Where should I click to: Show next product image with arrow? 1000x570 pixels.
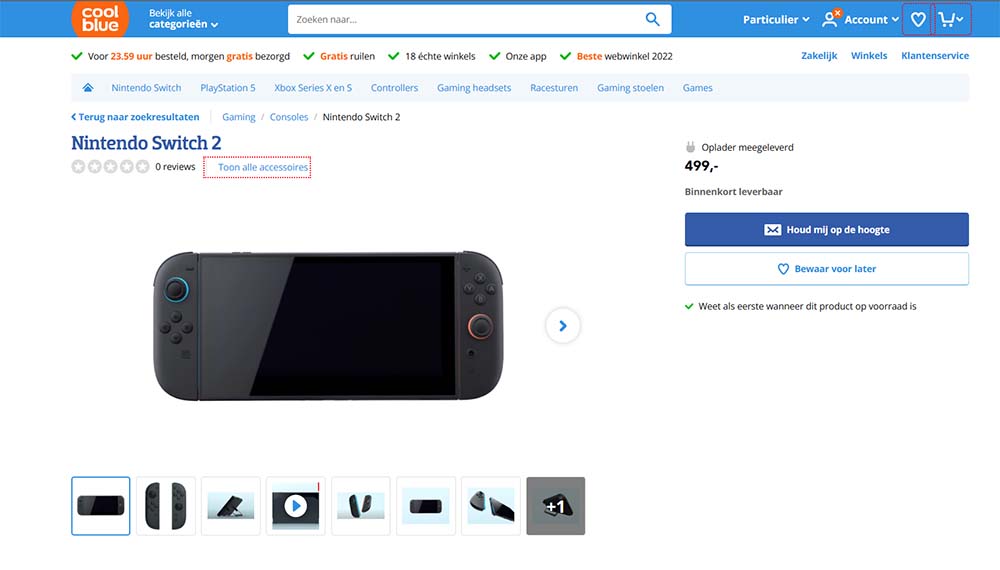(563, 325)
